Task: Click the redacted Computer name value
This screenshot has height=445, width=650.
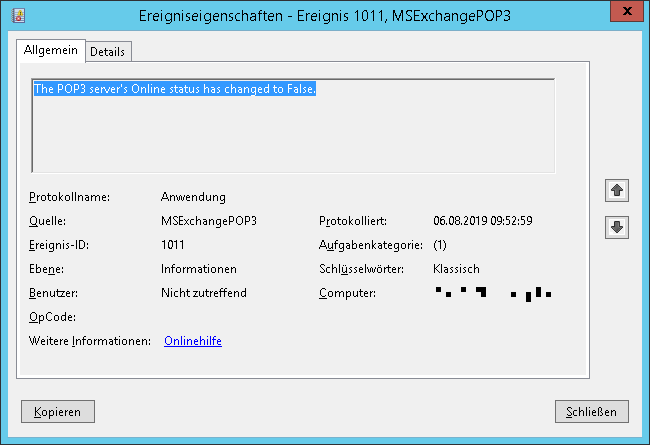Action: point(492,293)
